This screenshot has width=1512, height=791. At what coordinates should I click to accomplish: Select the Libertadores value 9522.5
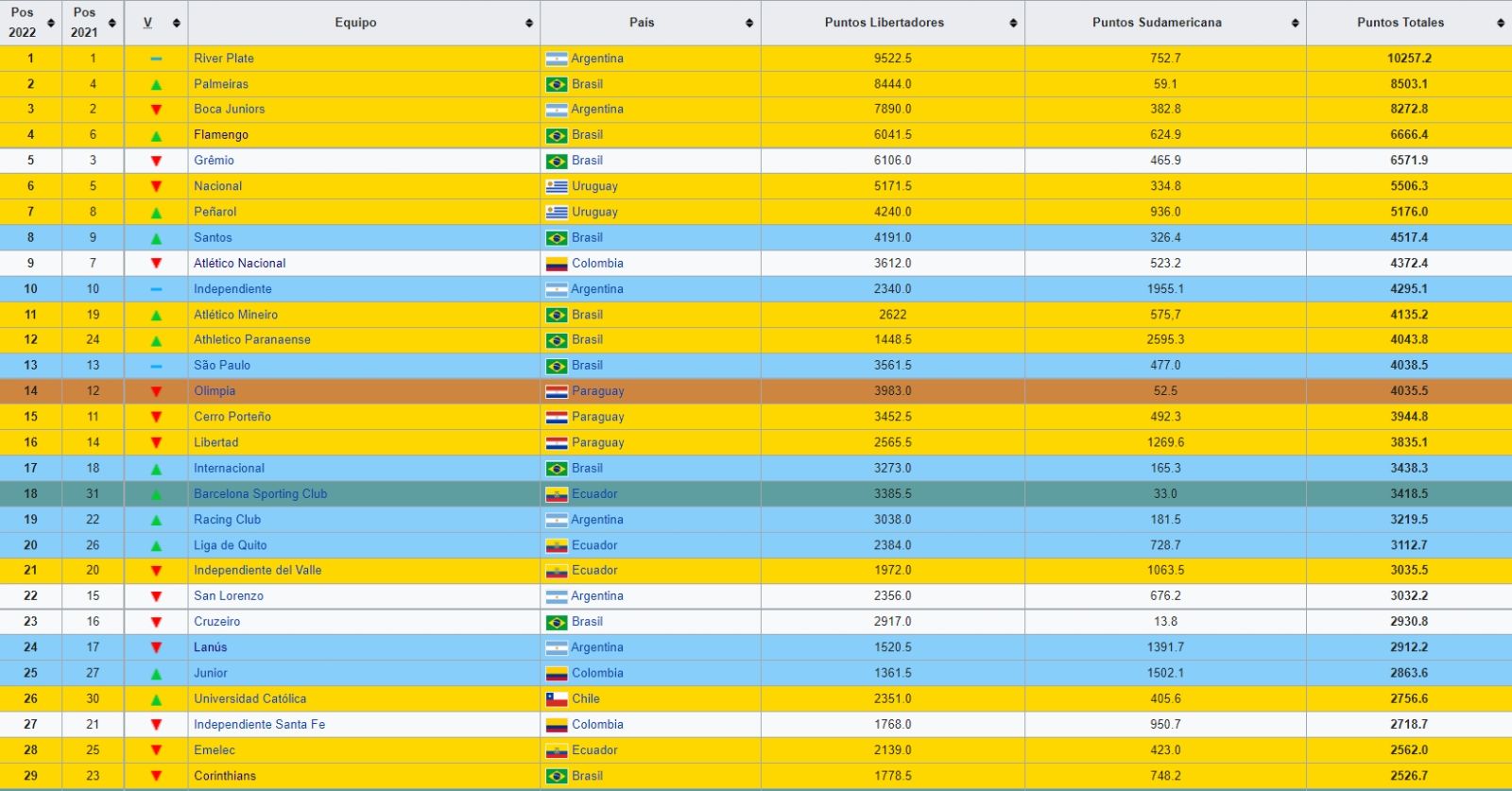coord(893,59)
